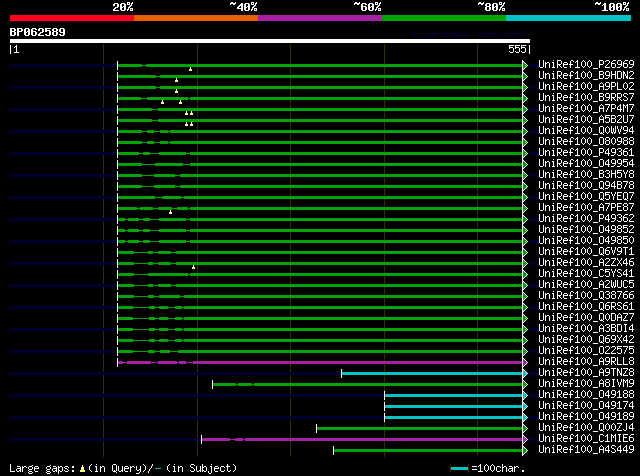640x476 pixels.
Task: Open UniRef100_C5YS41 hit label
Action: (x=586, y=274)
